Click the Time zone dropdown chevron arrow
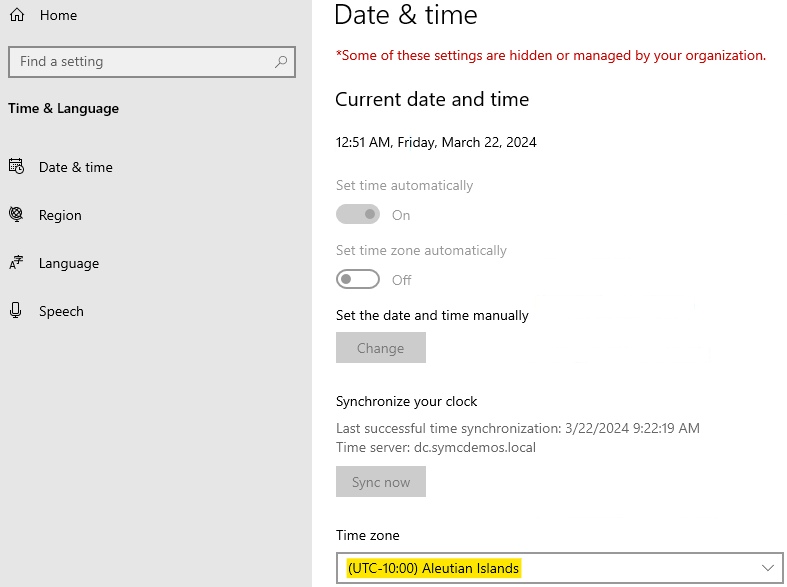This screenshot has height=587, width=787. pos(768,568)
